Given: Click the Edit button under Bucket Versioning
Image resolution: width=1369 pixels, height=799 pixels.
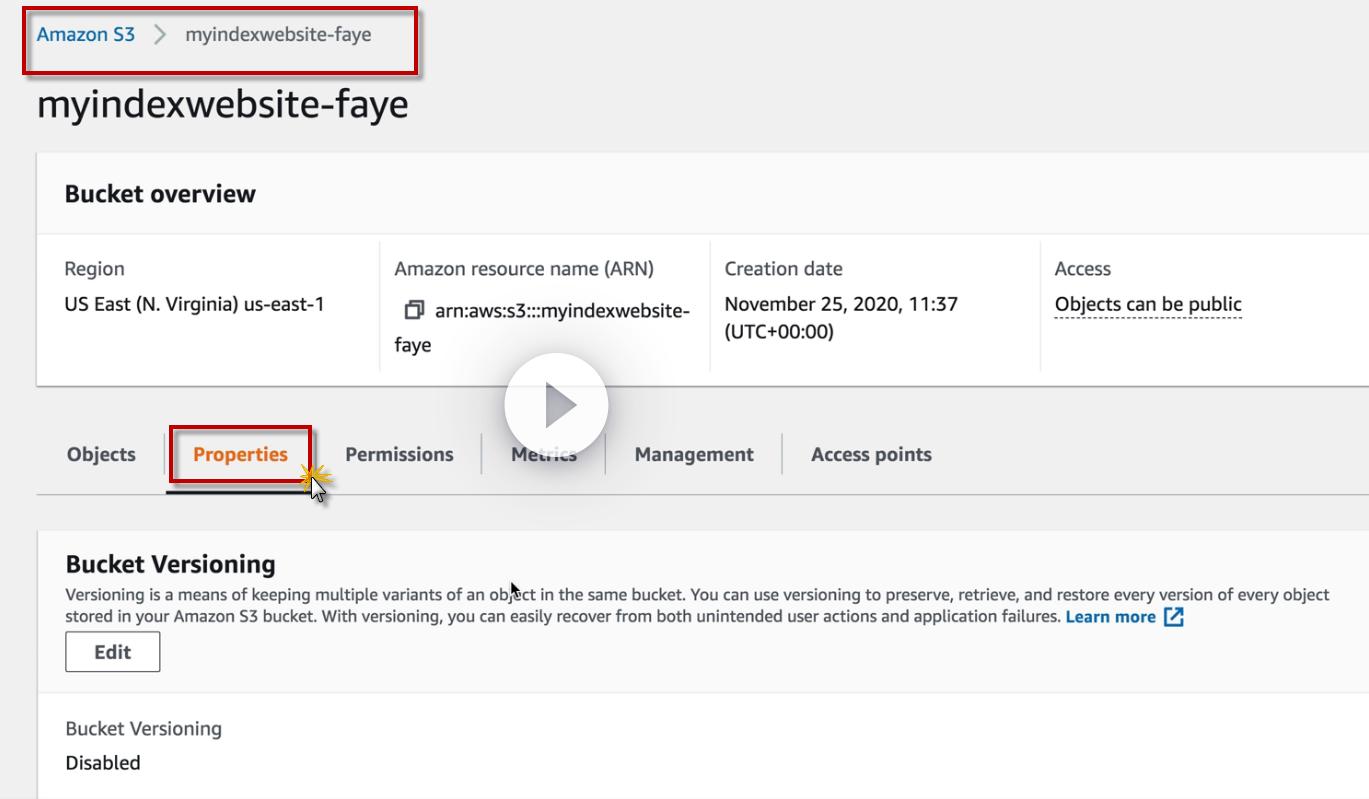Looking at the screenshot, I should tap(112, 652).
